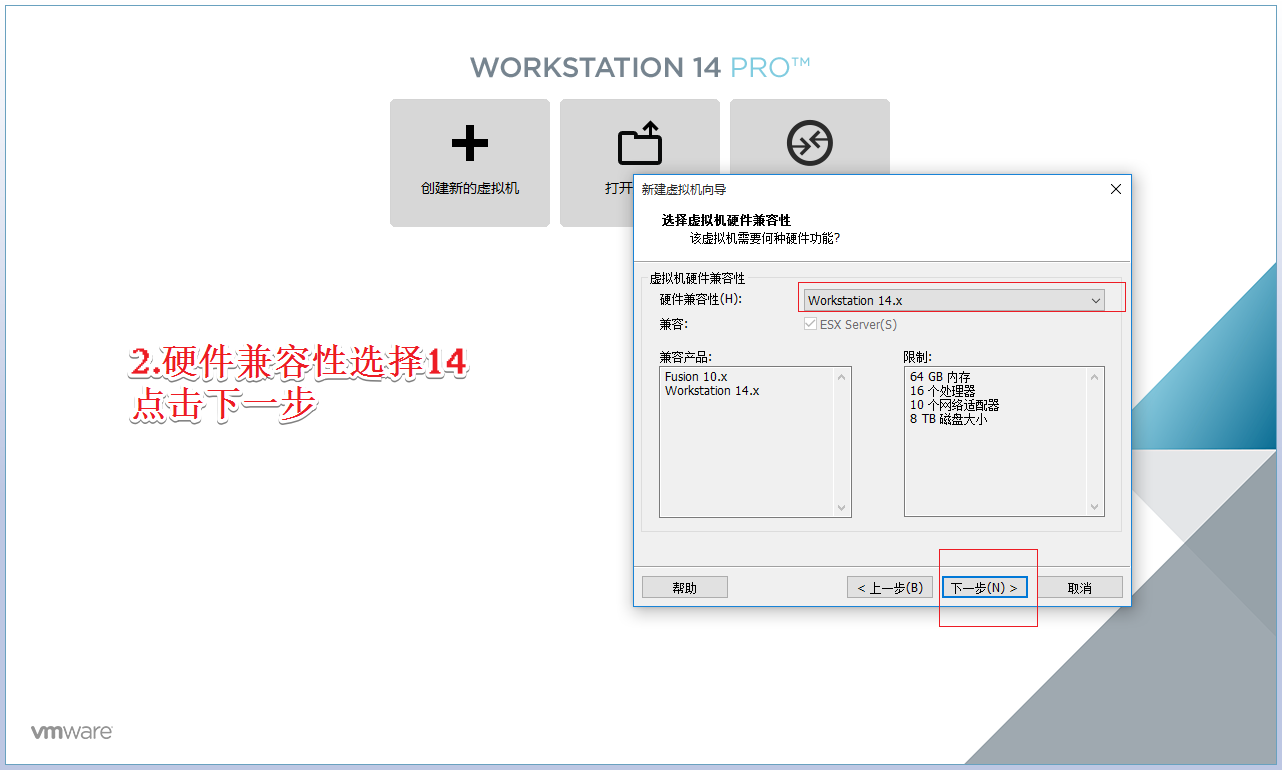Click the 8 TB 磁盘大小 limit entry
1282x770 pixels.
pyautogui.click(x=948, y=419)
